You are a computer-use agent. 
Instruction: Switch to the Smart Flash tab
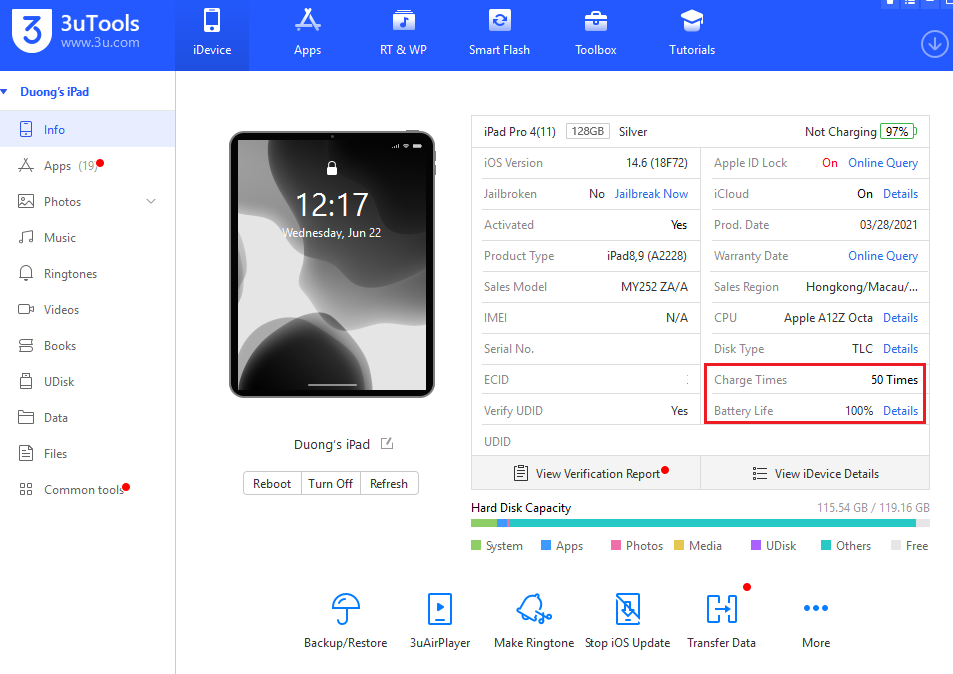[499, 34]
